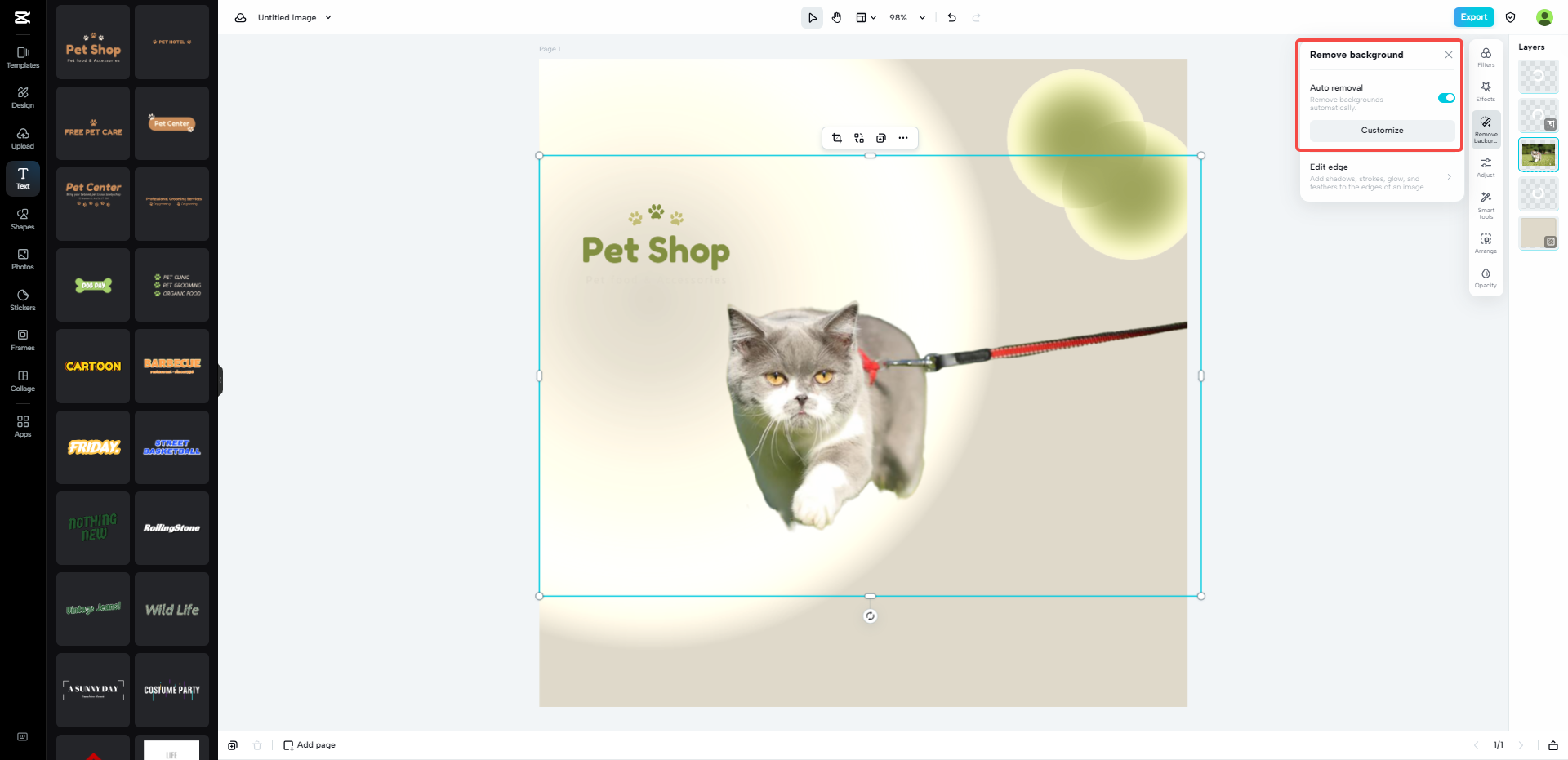Click the shield icon next to Export
This screenshot has width=1568, height=760.
[x=1511, y=18]
